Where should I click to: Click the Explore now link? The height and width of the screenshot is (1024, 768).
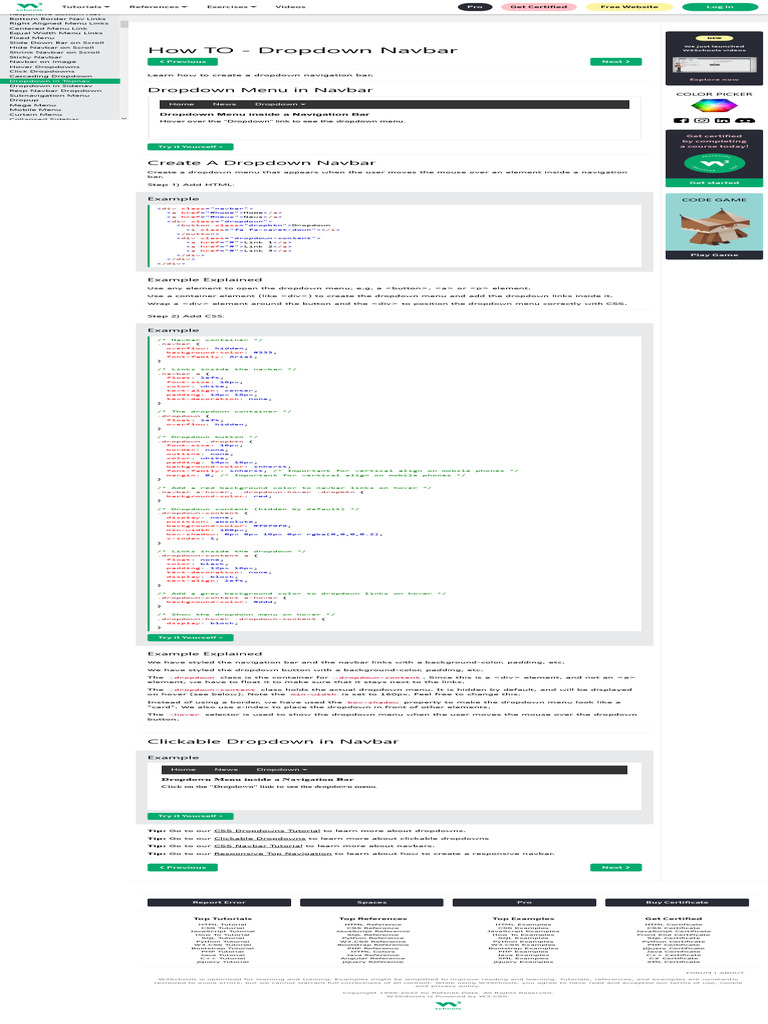click(x=714, y=80)
